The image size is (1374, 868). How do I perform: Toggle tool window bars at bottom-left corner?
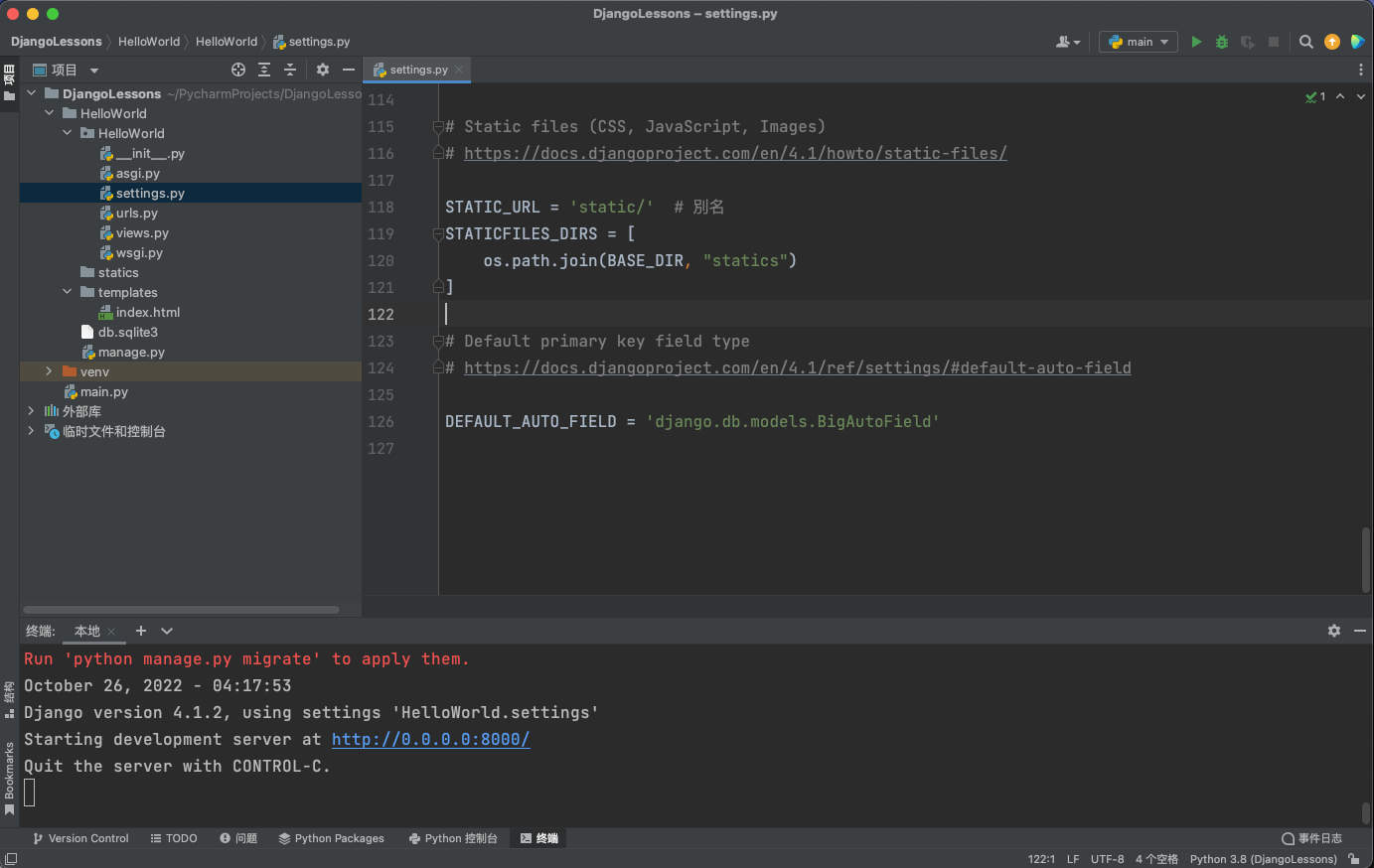tap(11, 859)
